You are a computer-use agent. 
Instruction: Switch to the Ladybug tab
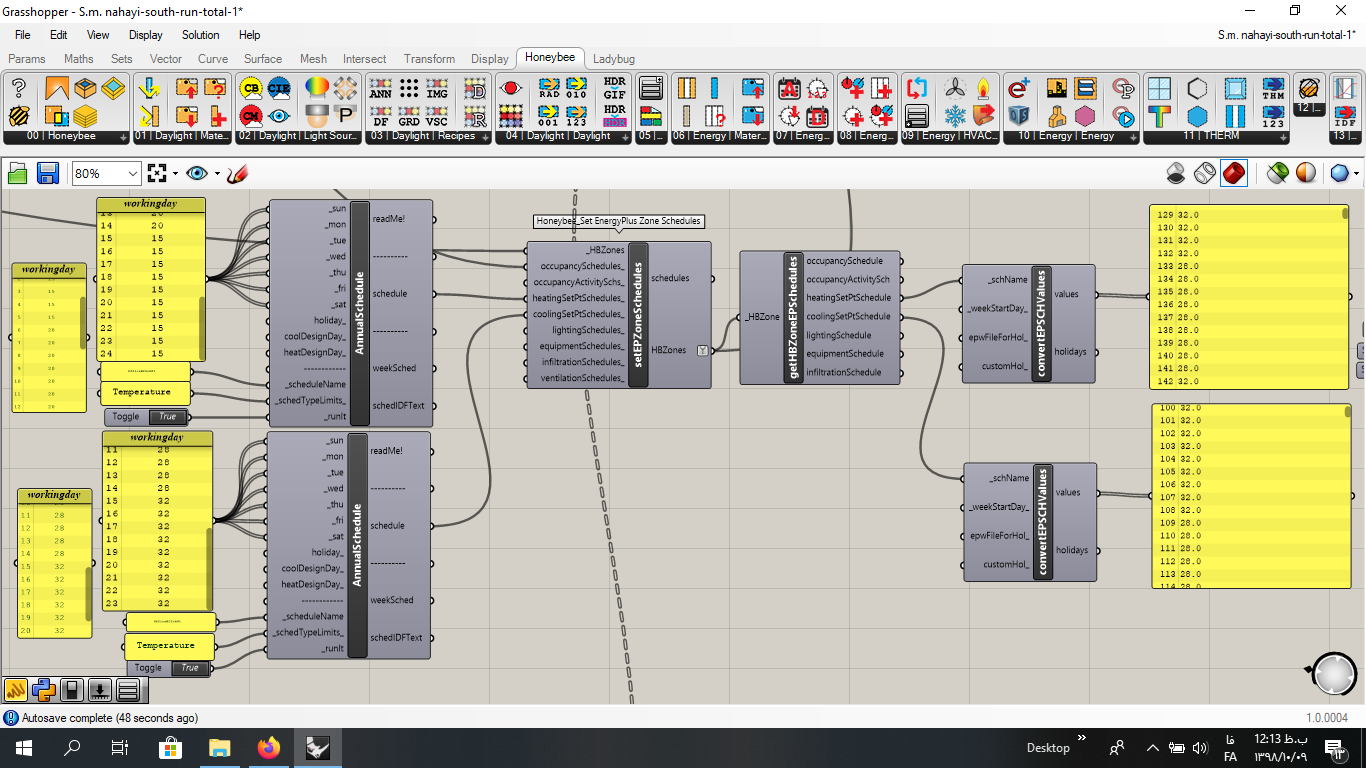(x=614, y=59)
